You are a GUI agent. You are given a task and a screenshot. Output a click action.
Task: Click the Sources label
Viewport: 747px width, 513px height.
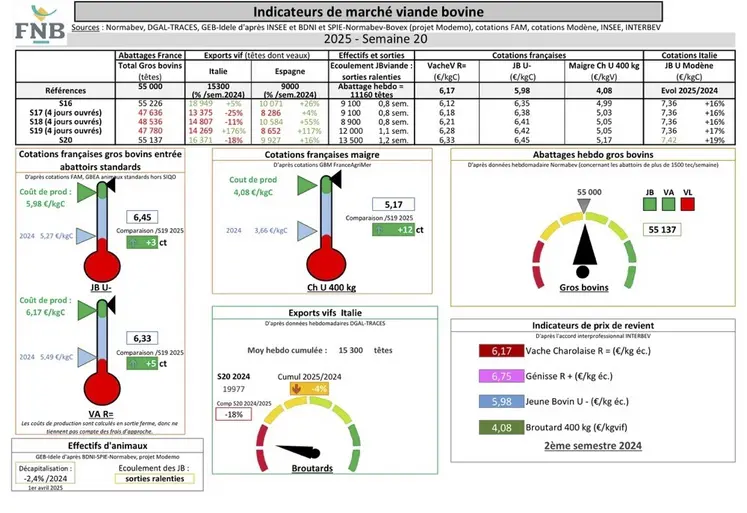[x=86, y=27]
